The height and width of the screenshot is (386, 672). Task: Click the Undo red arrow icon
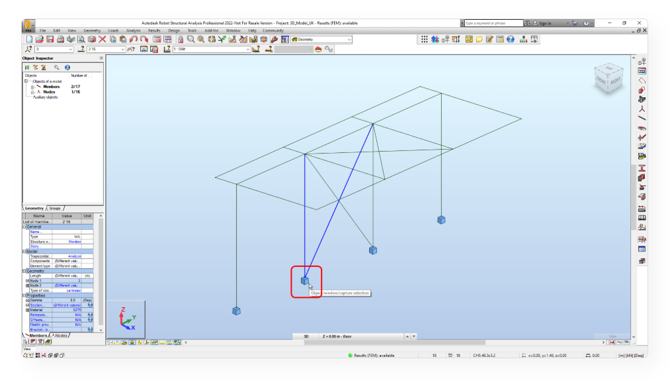click(x=133, y=39)
